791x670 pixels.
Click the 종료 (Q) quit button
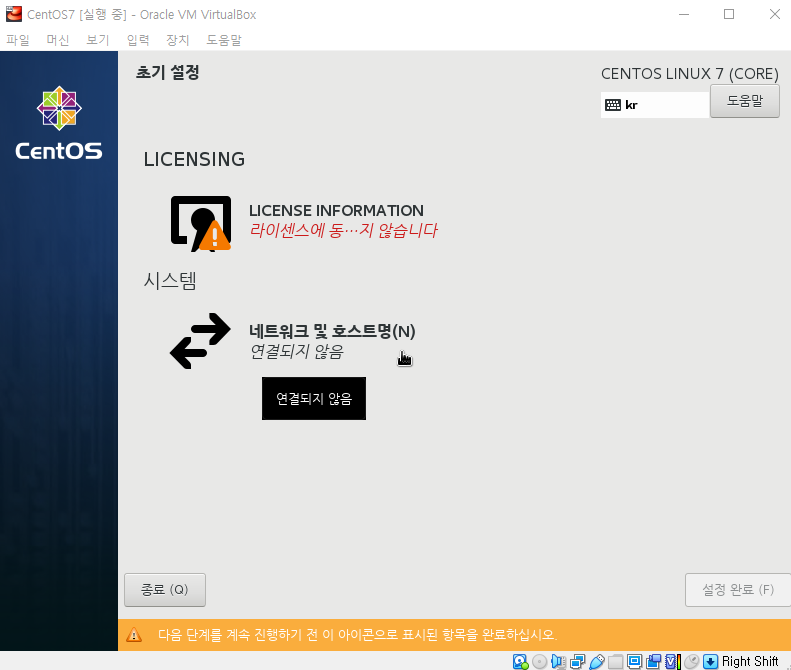pyautogui.click(x=165, y=589)
